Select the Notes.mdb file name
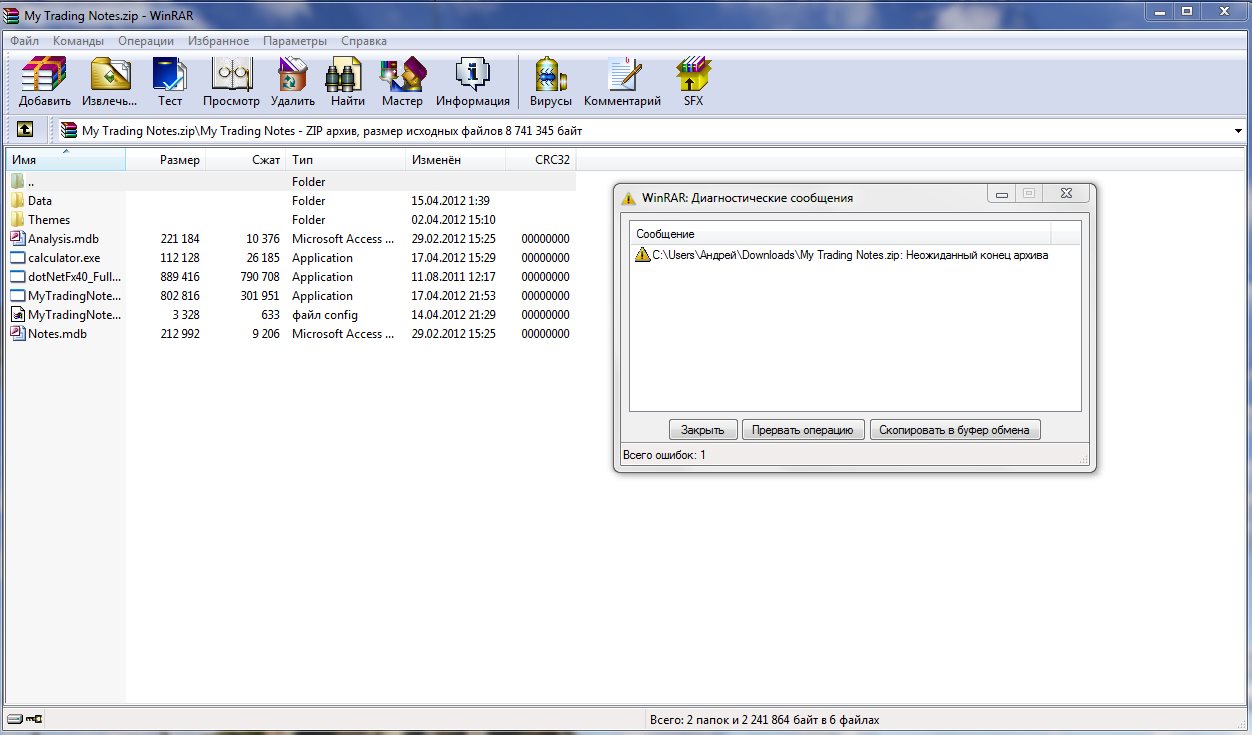 coord(57,334)
